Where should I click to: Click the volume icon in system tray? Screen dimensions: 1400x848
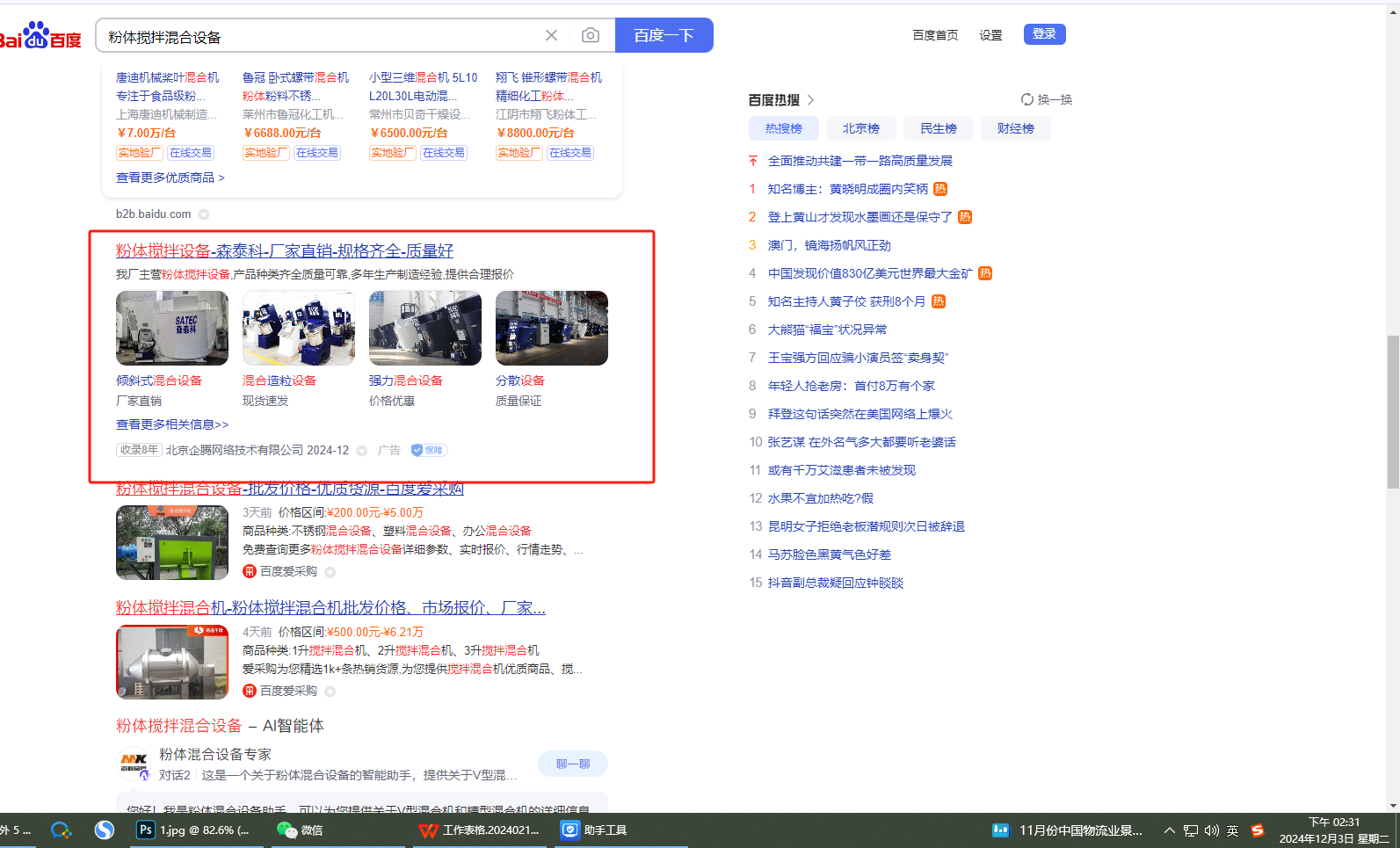pyautogui.click(x=1212, y=830)
